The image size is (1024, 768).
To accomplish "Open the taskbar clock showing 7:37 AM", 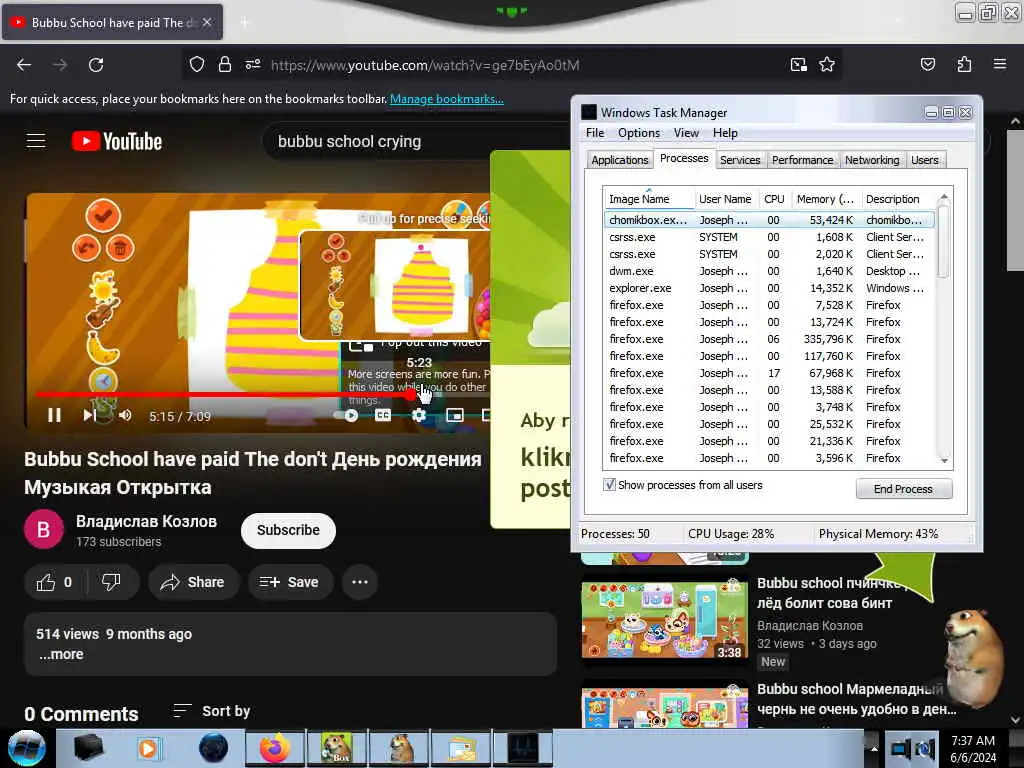I will [973, 748].
